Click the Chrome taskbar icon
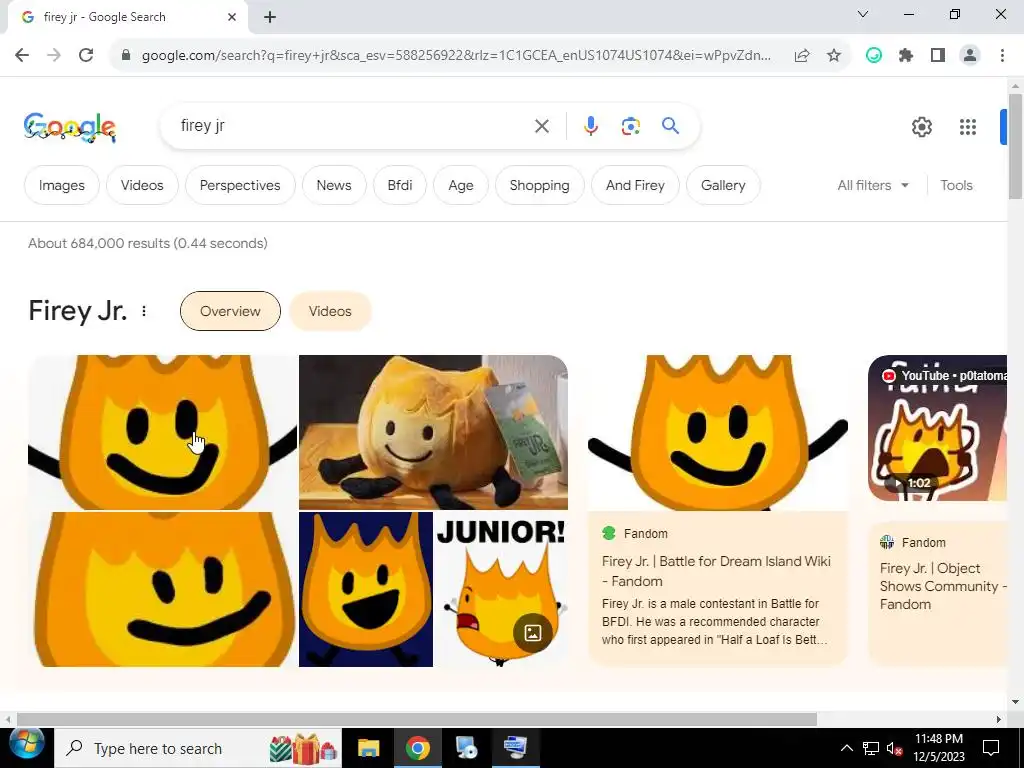 click(x=417, y=748)
